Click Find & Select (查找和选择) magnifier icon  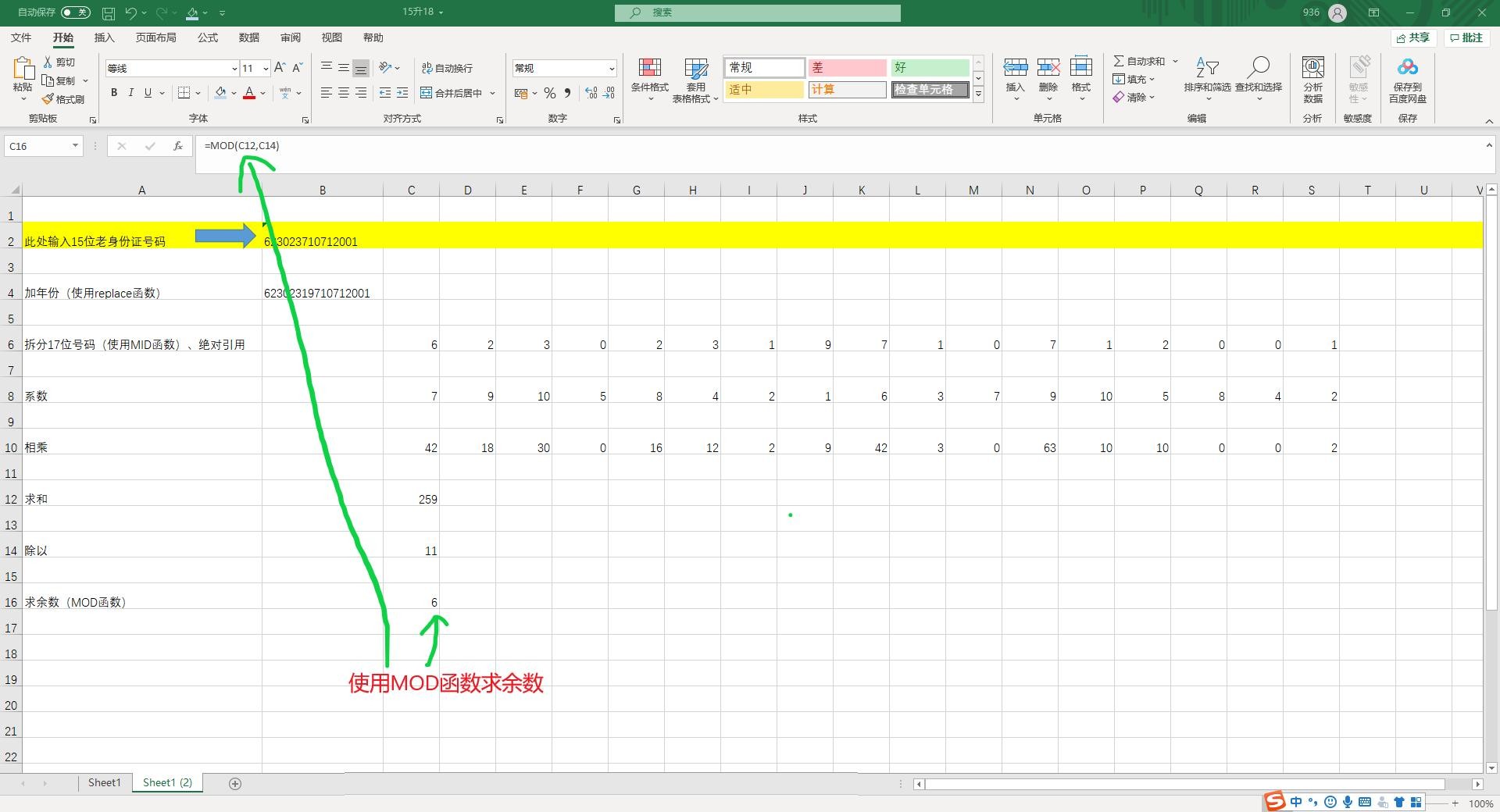[1258, 69]
